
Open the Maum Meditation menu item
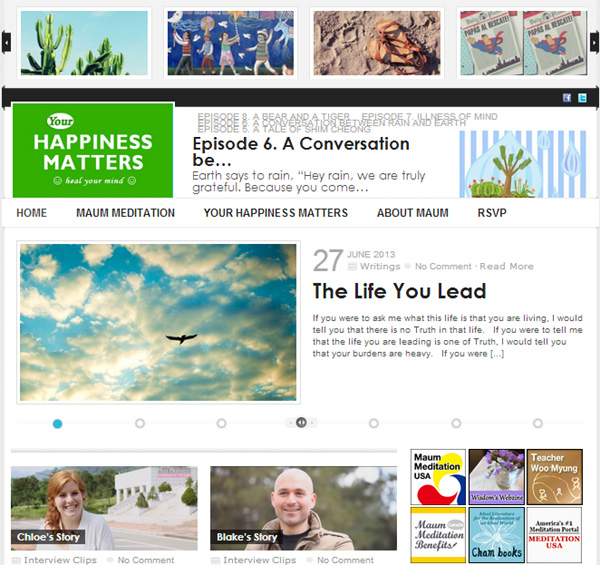126,213
